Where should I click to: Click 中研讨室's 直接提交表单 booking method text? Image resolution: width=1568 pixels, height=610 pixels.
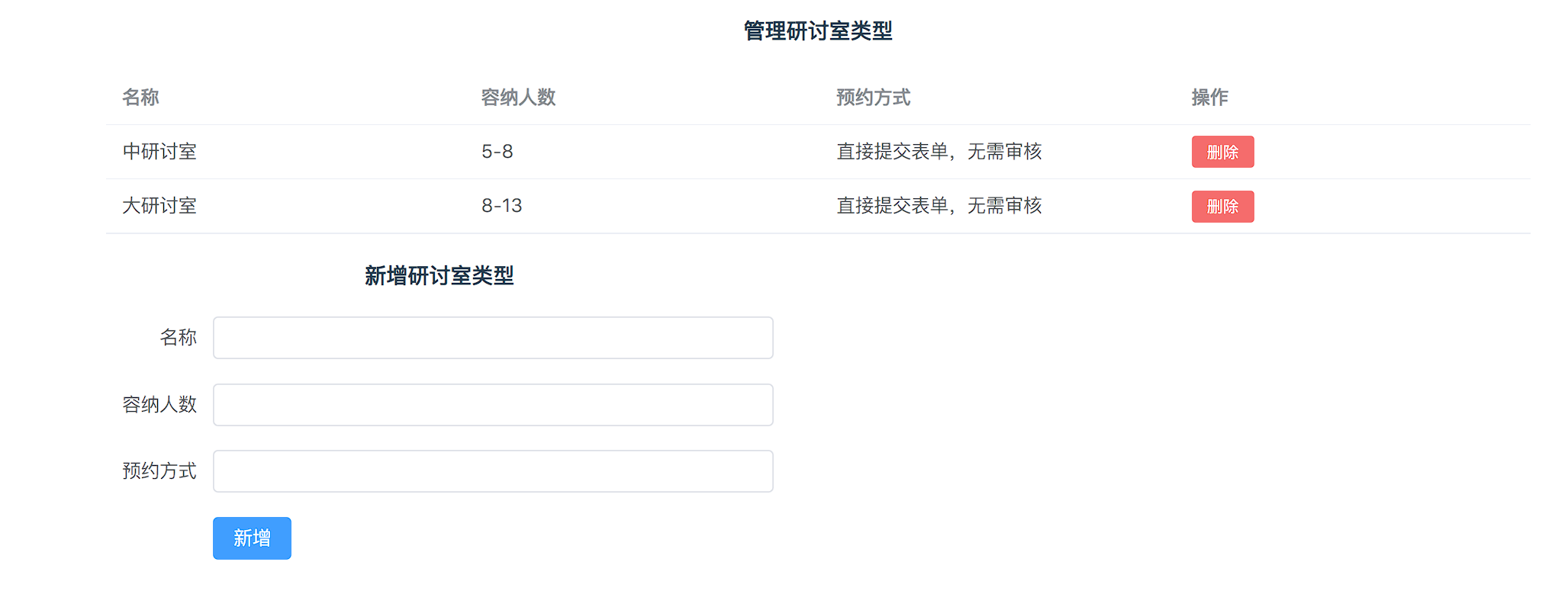[939, 152]
